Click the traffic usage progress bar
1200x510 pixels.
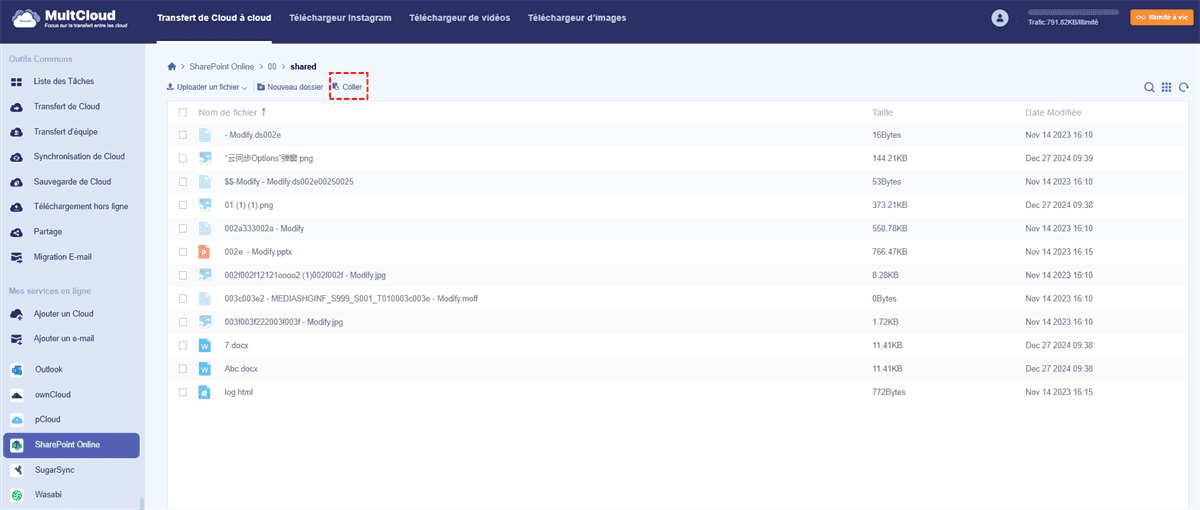(x=1073, y=12)
